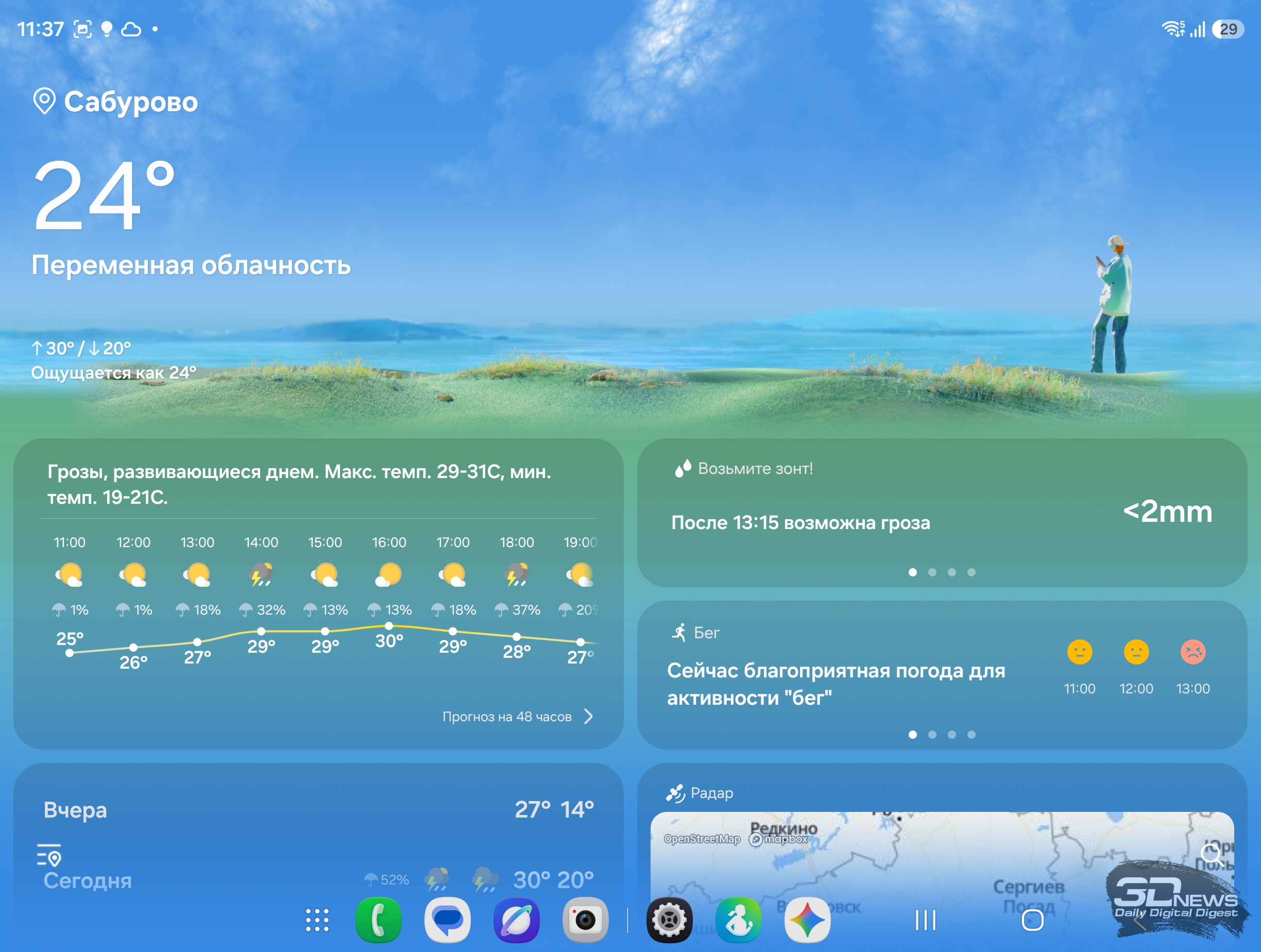Select the 12:00 running-condition face icon
Screen dimensions: 1261x952
point(1136,652)
